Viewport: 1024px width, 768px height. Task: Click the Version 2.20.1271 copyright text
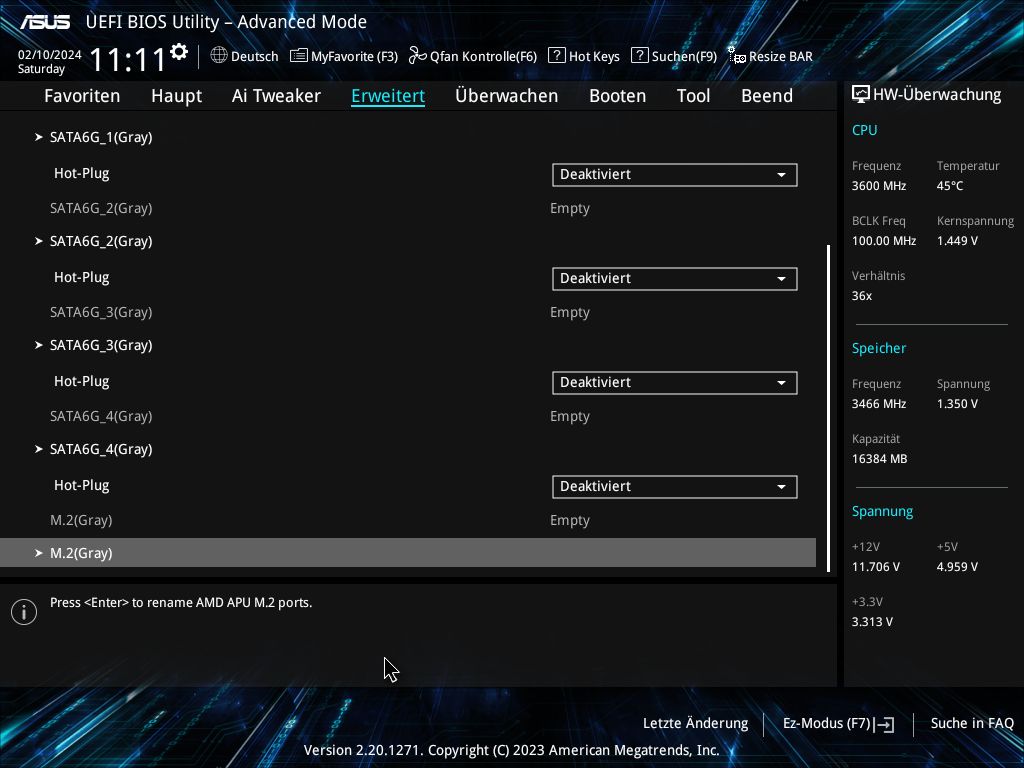(511, 750)
